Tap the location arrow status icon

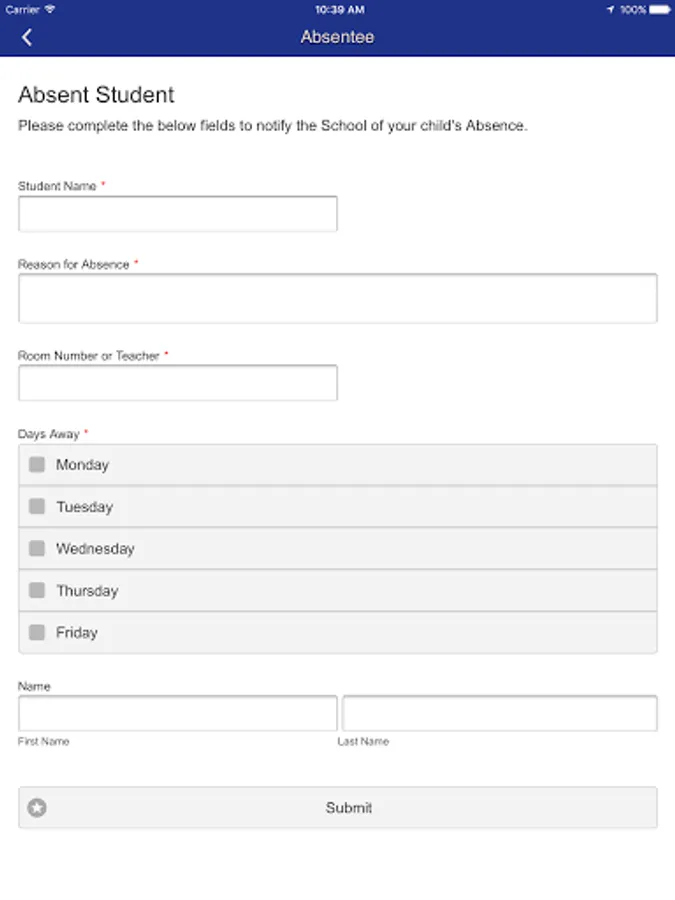(x=610, y=9)
